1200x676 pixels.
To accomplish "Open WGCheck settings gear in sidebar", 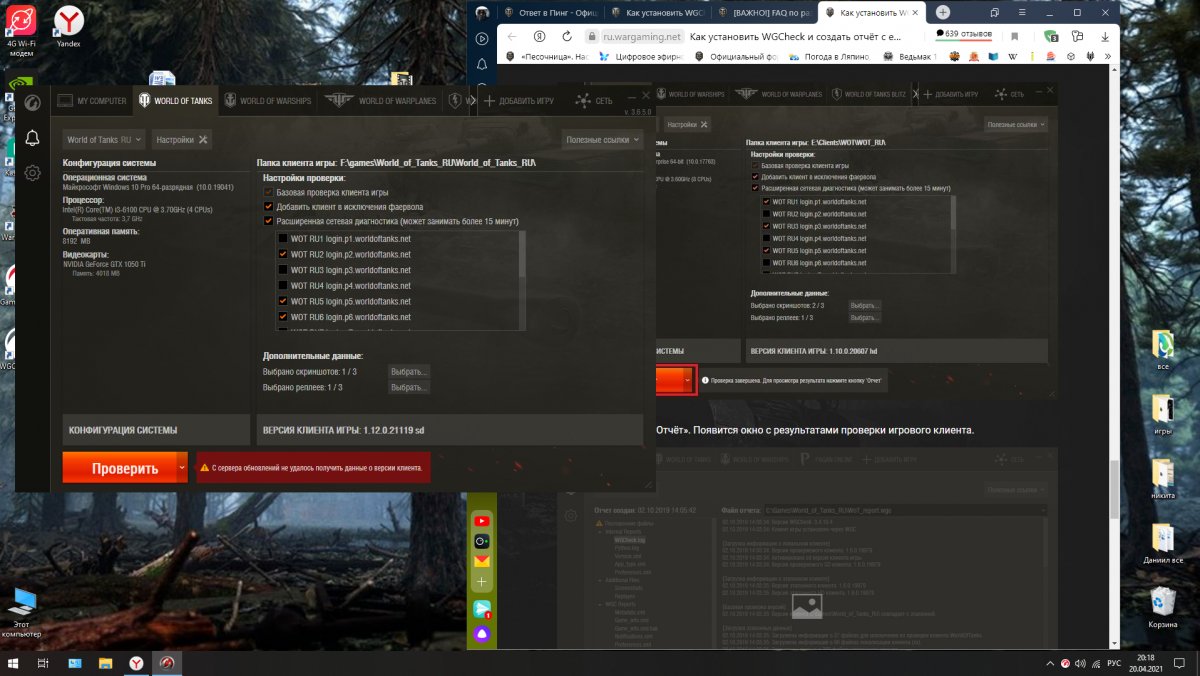I will [32, 173].
